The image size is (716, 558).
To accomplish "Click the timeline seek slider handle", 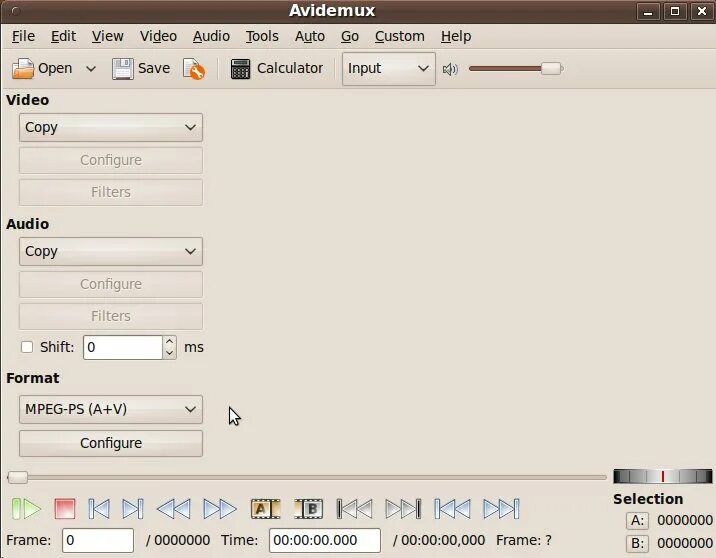I will click(x=18, y=478).
